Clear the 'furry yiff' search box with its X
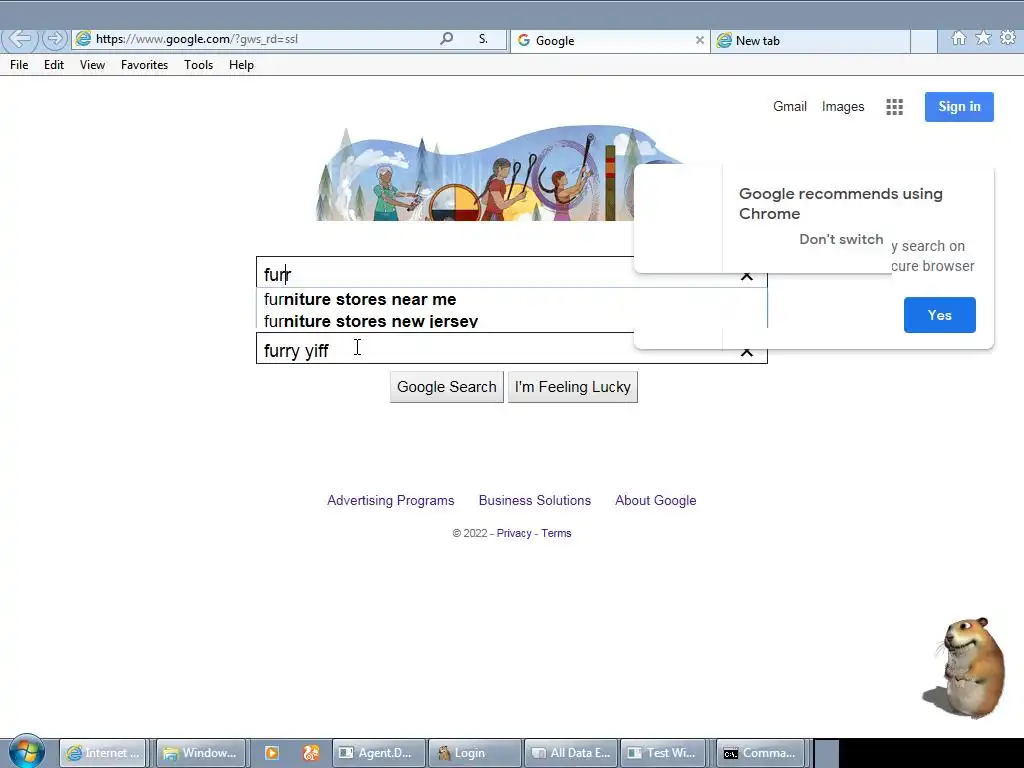This screenshot has height=768, width=1024. click(x=746, y=352)
